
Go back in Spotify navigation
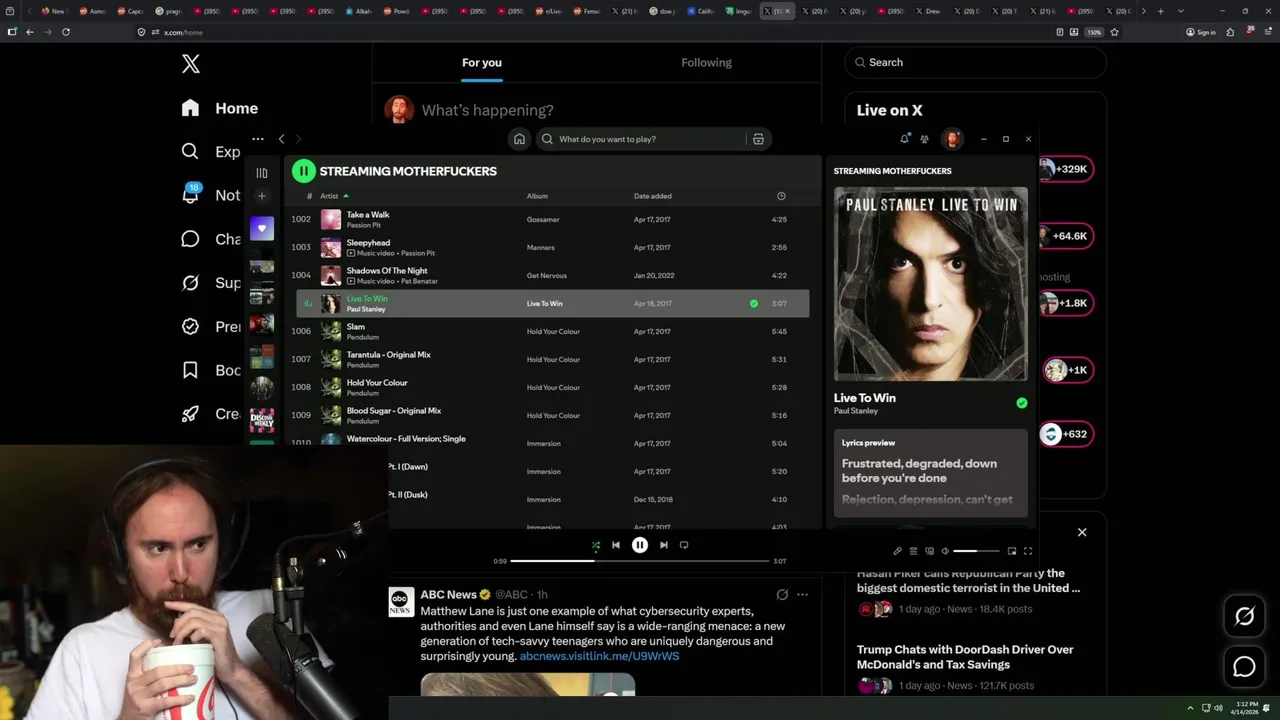pos(281,139)
